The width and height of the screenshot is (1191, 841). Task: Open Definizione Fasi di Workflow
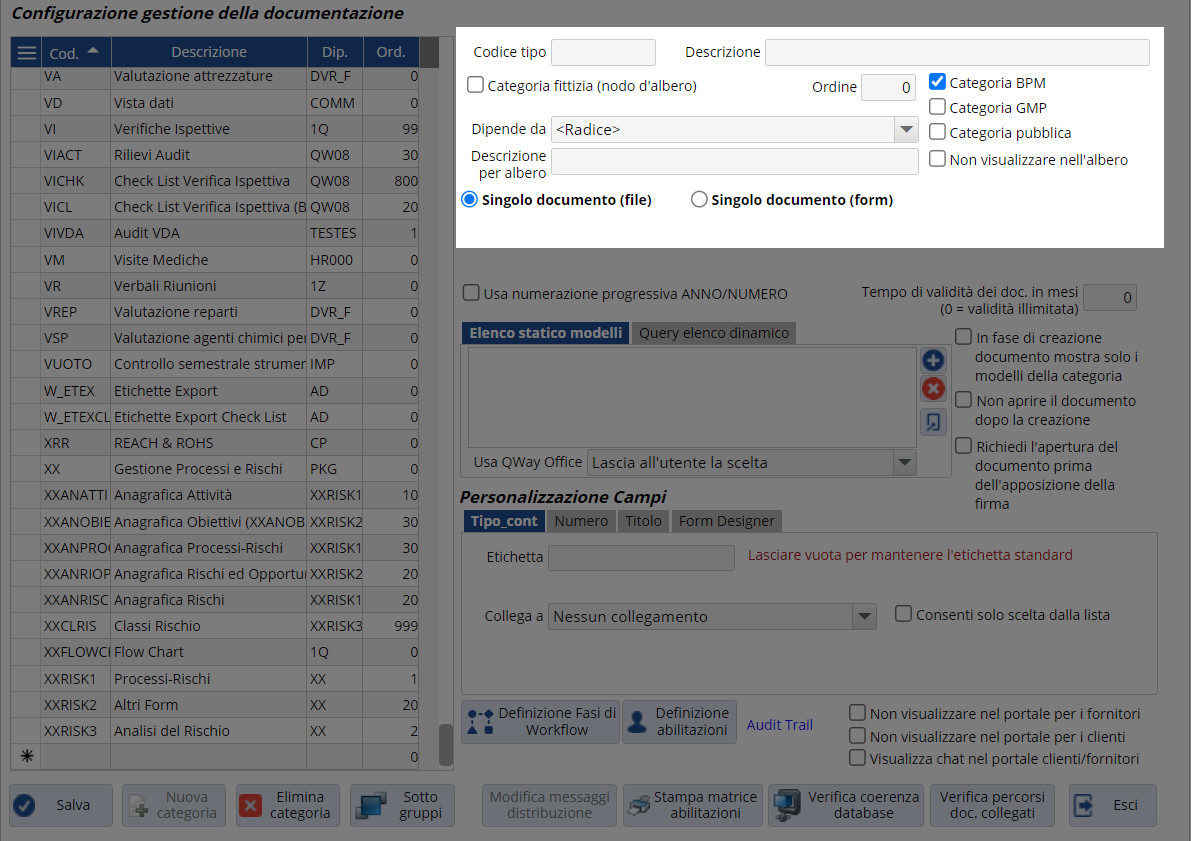pyautogui.click(x=540, y=721)
